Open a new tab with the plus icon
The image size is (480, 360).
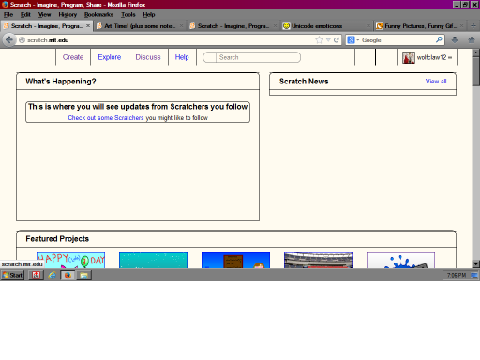click(x=473, y=26)
